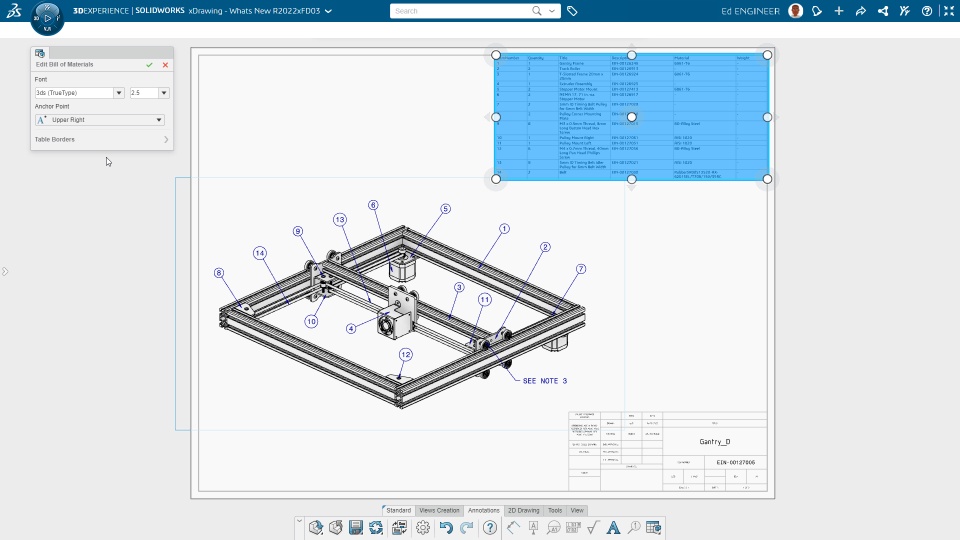Click the share arrow icon

click(861, 11)
